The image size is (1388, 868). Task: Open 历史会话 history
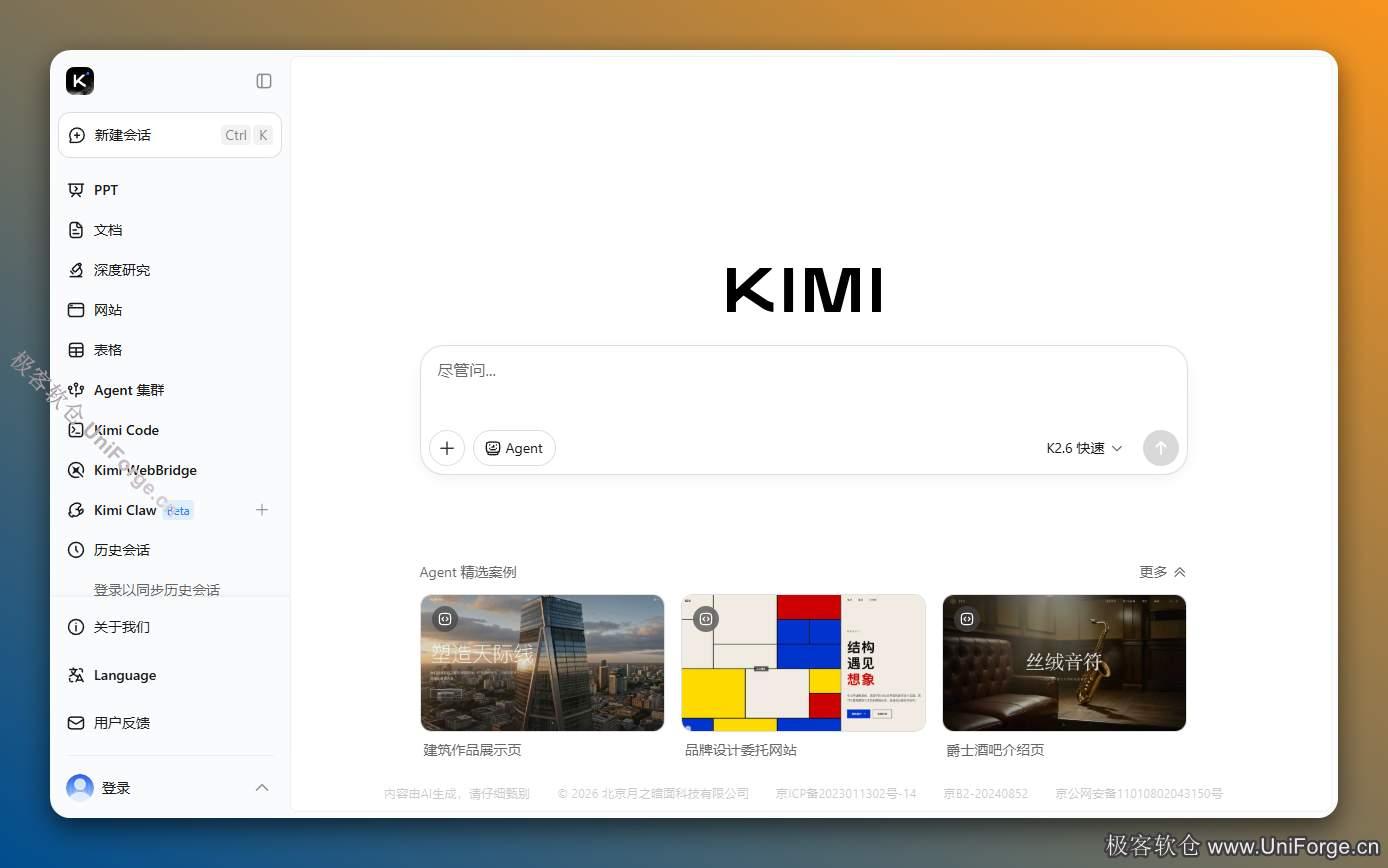(170, 550)
